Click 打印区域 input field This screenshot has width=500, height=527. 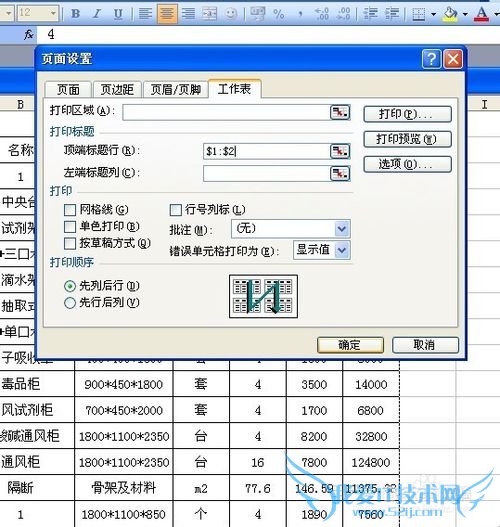[226, 112]
